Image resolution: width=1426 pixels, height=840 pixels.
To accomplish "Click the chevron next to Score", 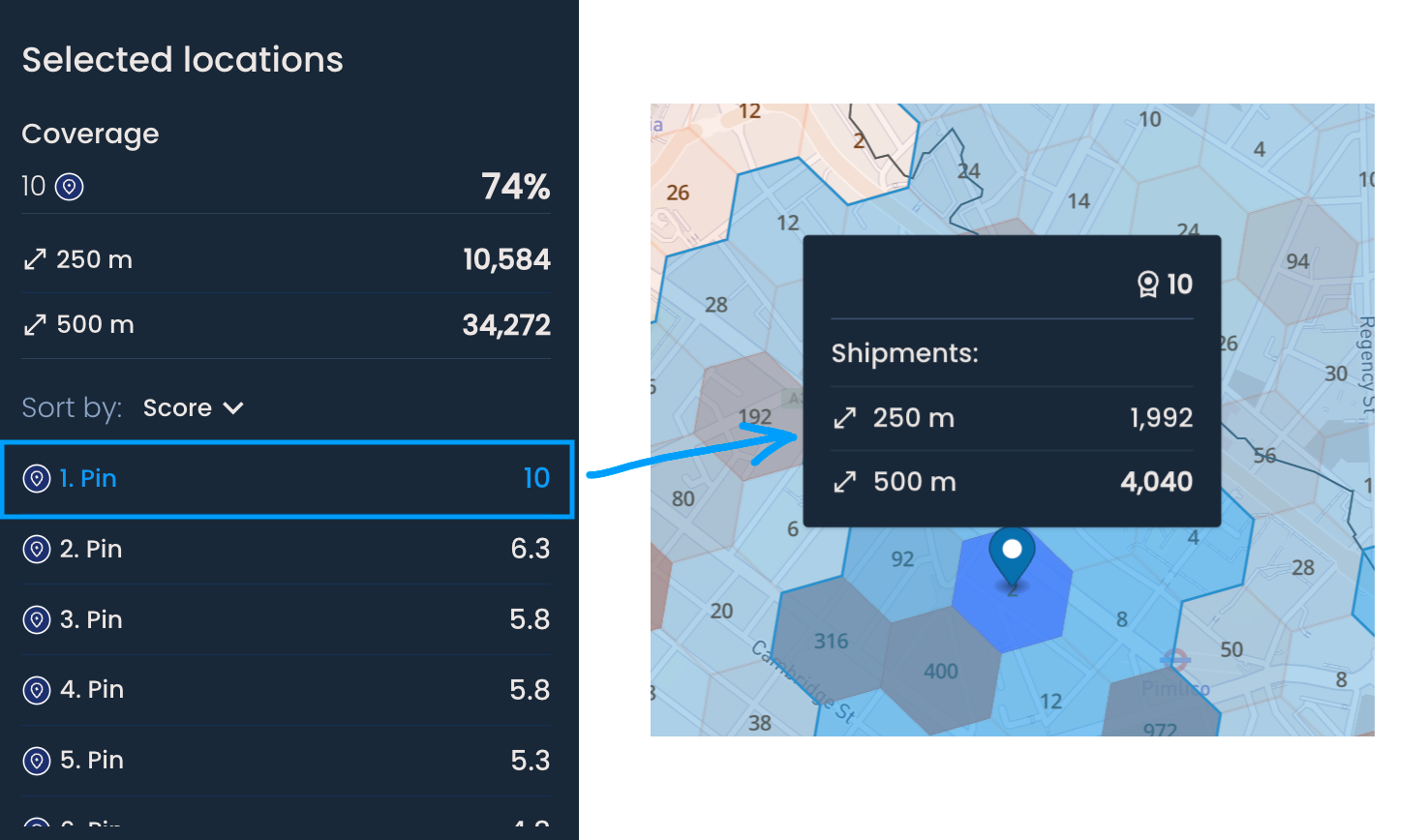I will [x=233, y=408].
